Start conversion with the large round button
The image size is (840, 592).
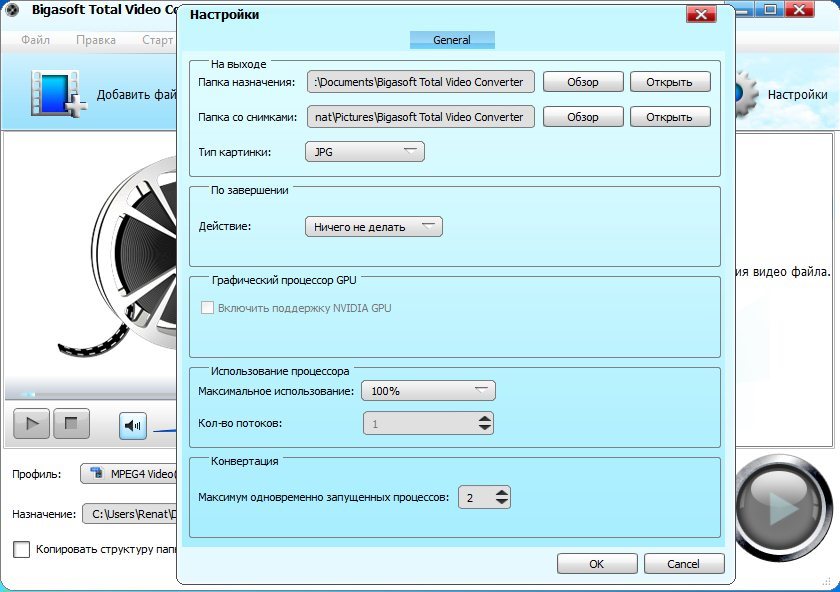(783, 507)
